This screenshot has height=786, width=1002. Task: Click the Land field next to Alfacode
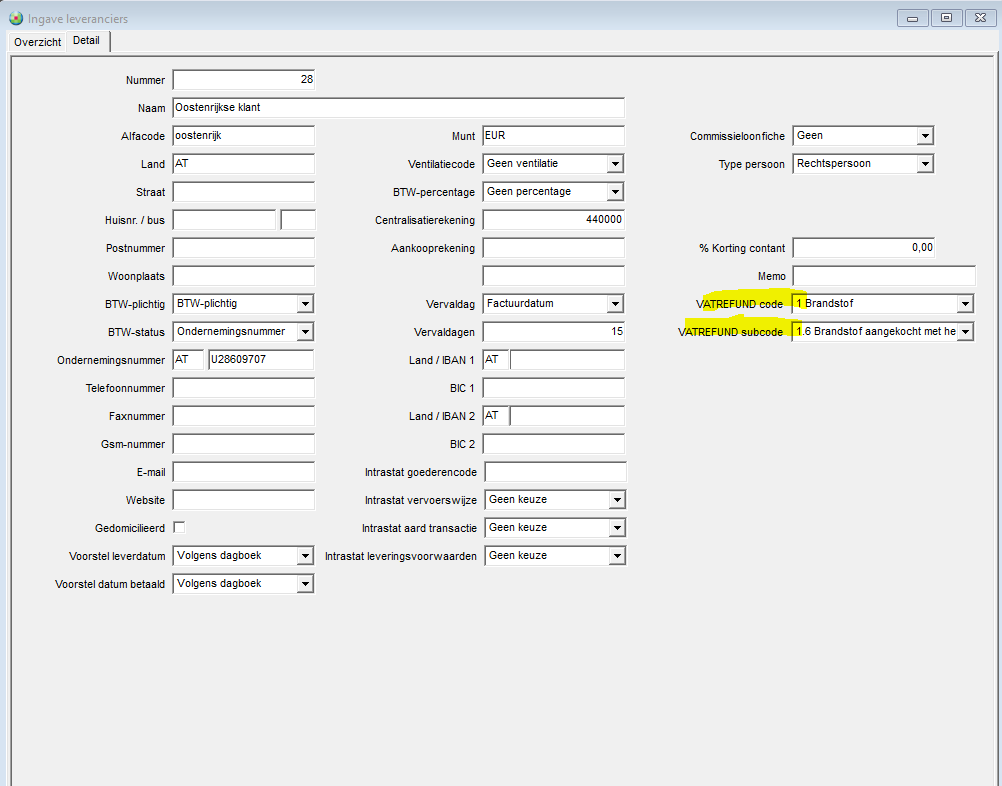coord(243,164)
